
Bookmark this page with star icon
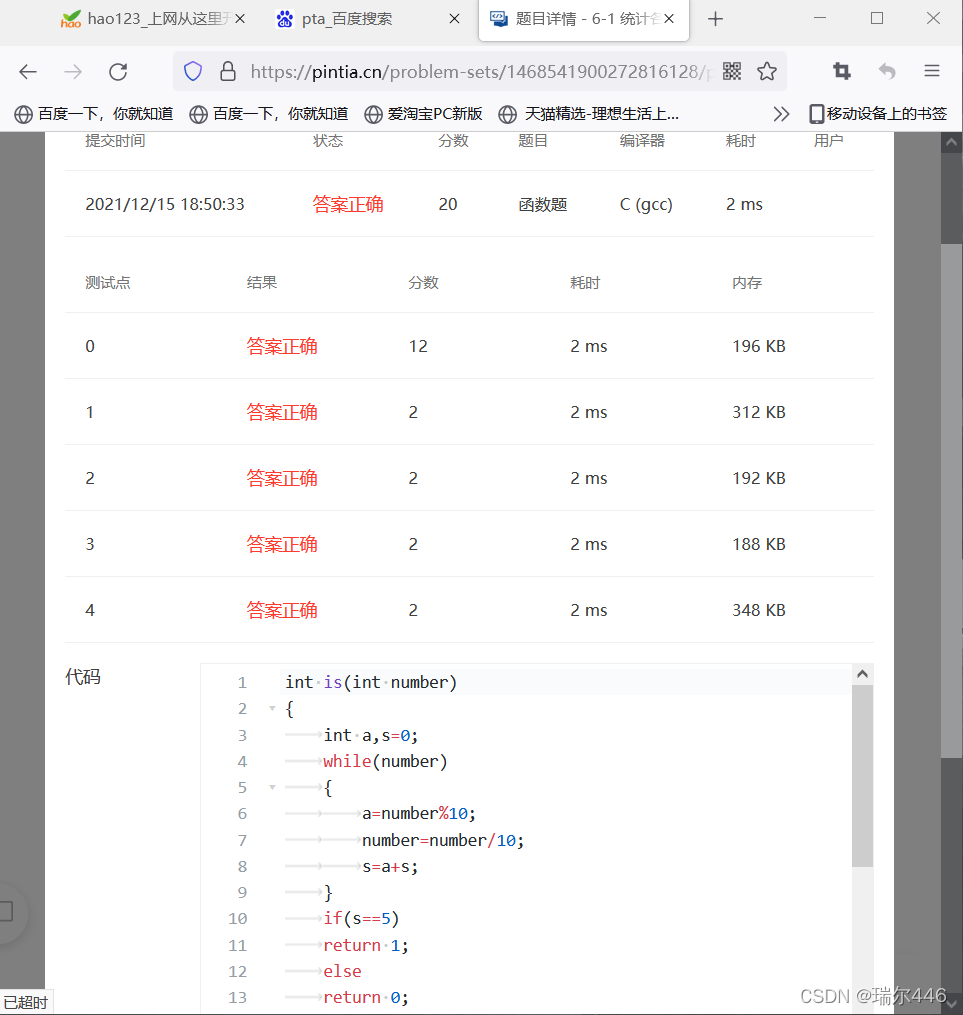pos(767,71)
